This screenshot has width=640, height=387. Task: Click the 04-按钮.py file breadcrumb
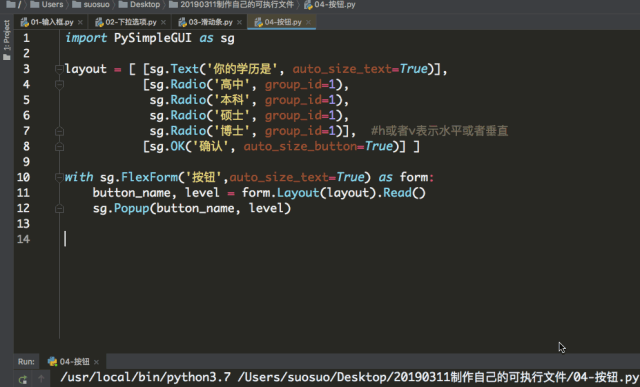click(330, 4)
